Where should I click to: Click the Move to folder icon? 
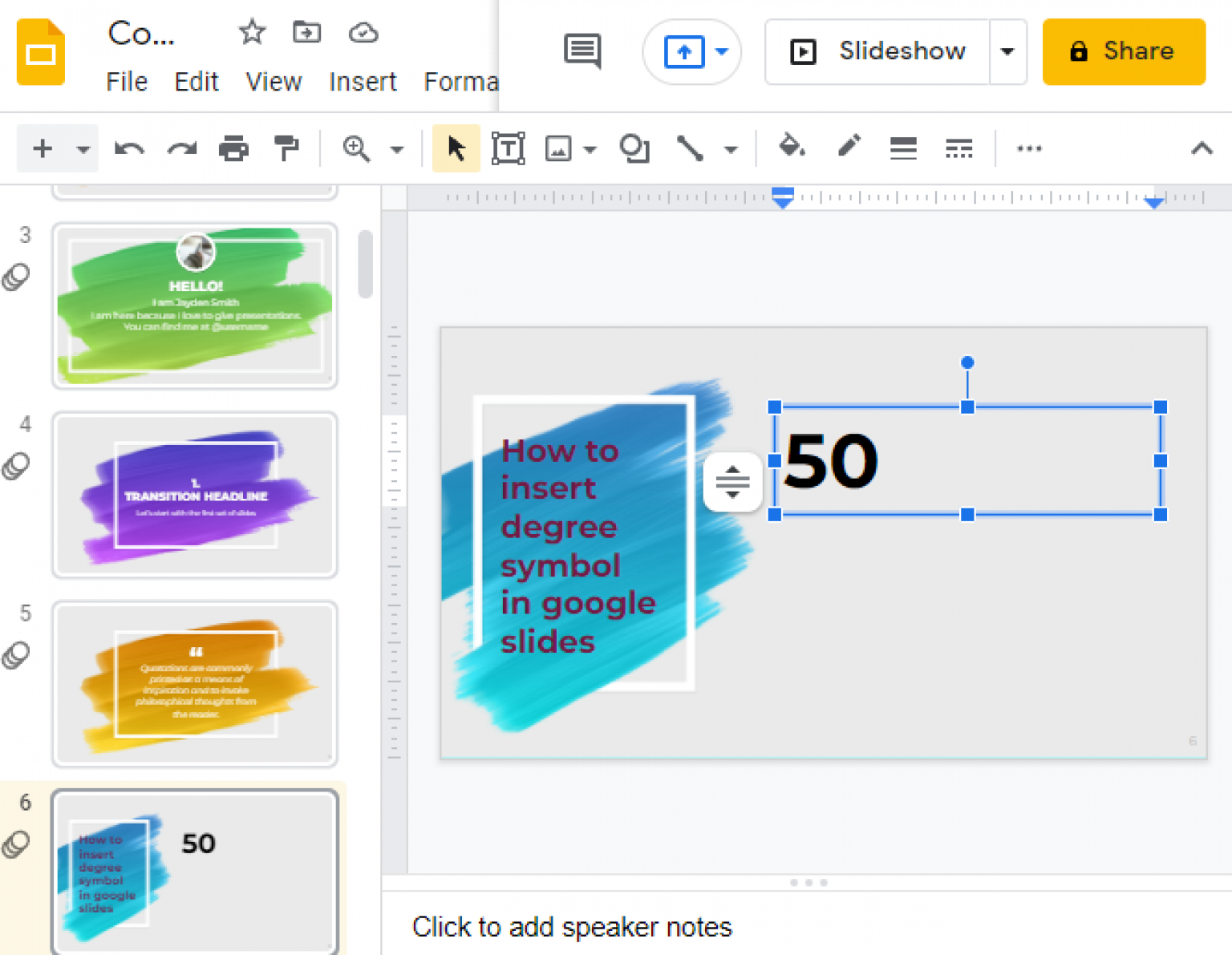pyautogui.click(x=306, y=32)
